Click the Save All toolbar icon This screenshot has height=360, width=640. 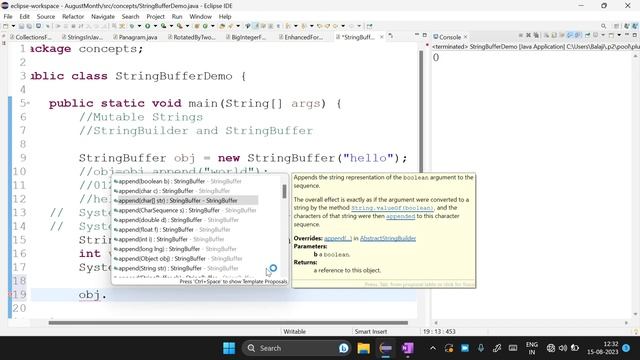30,26
